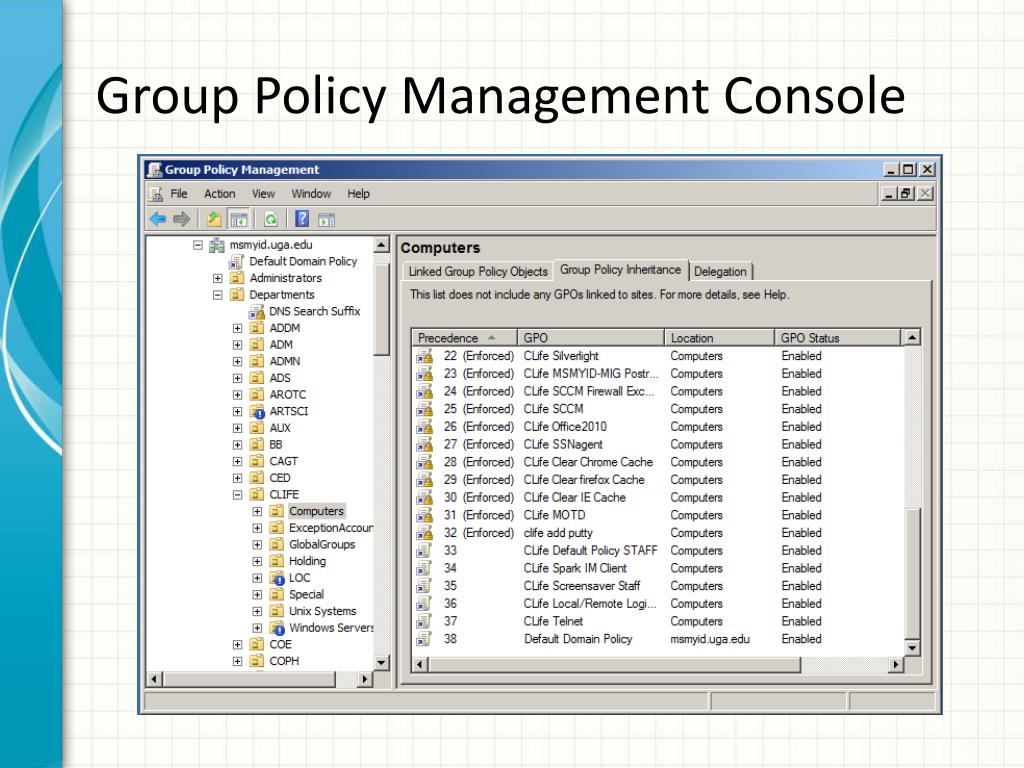Click the GPO list's horizontal scroll left arrow
The height and width of the screenshot is (768, 1024).
(420, 665)
